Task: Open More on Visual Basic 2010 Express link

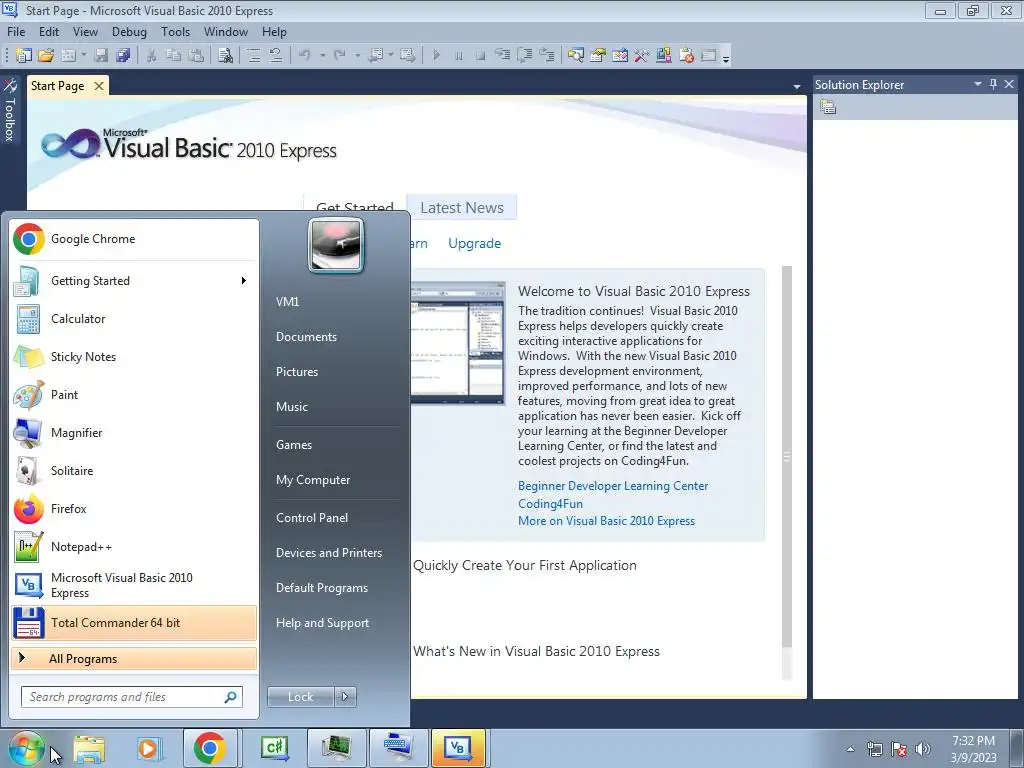Action: click(x=606, y=521)
